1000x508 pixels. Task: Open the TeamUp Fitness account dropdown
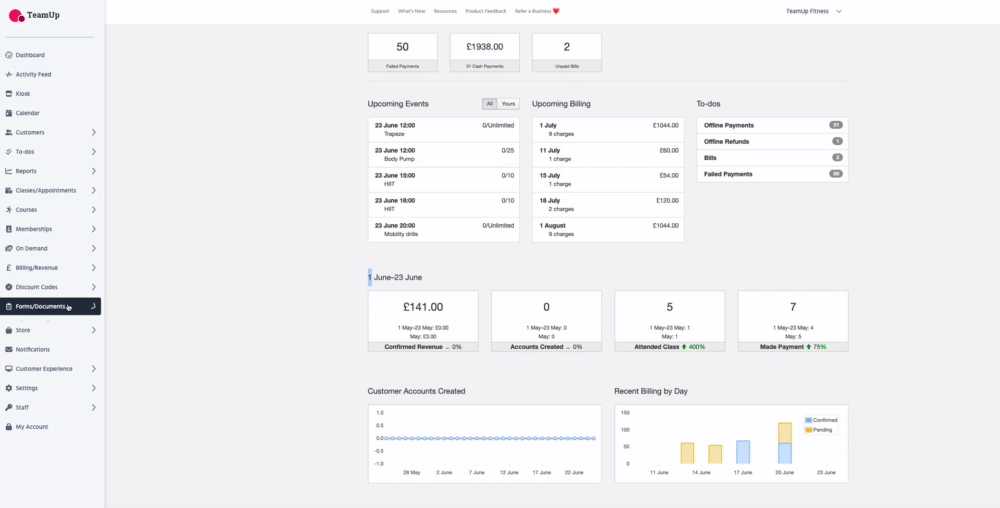coord(814,11)
